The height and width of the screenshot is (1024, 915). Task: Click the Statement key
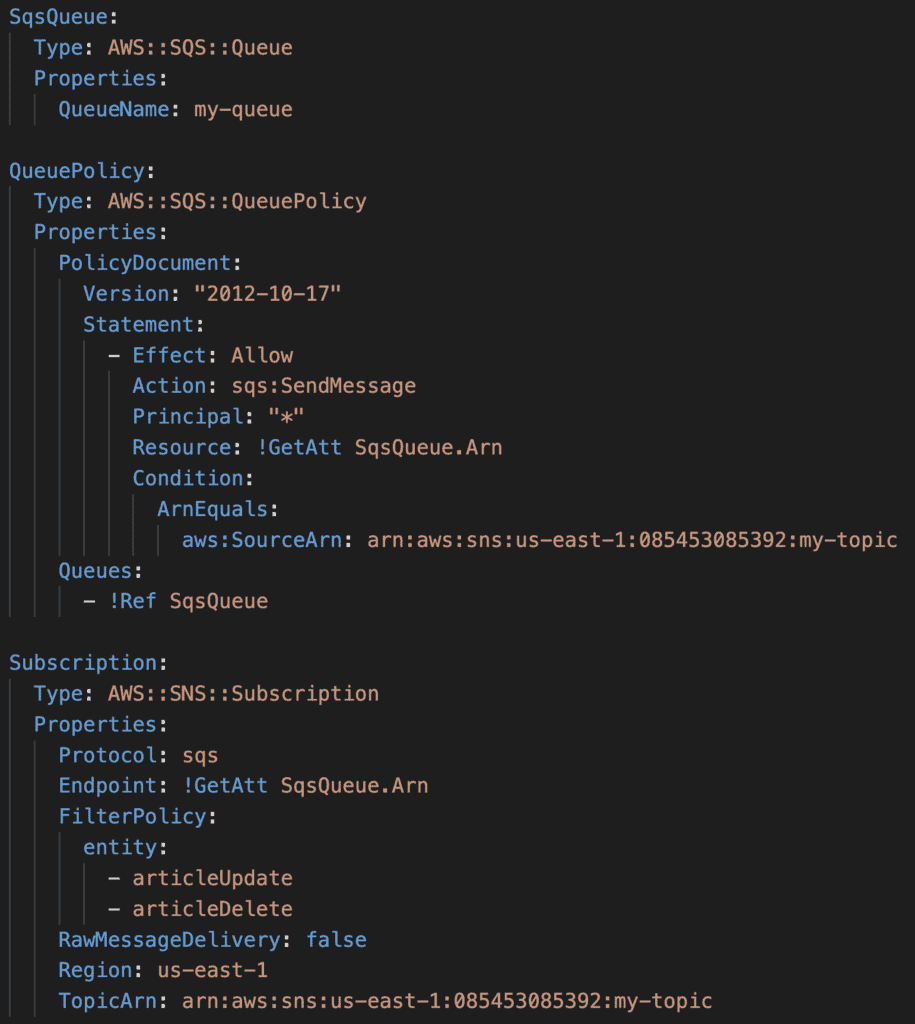(x=137, y=324)
